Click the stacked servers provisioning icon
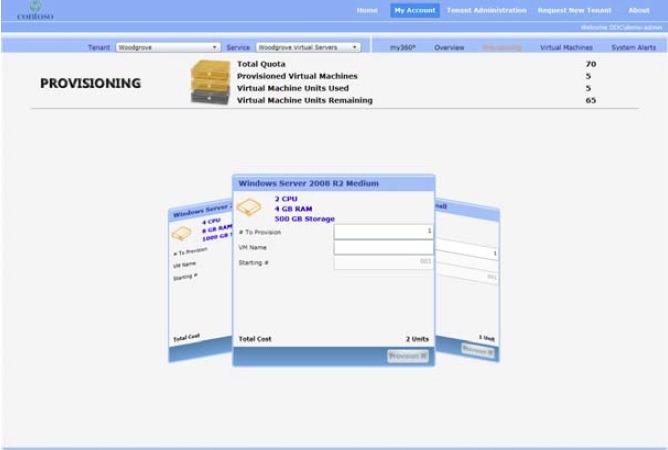The width and height of the screenshot is (668, 450). click(210, 82)
